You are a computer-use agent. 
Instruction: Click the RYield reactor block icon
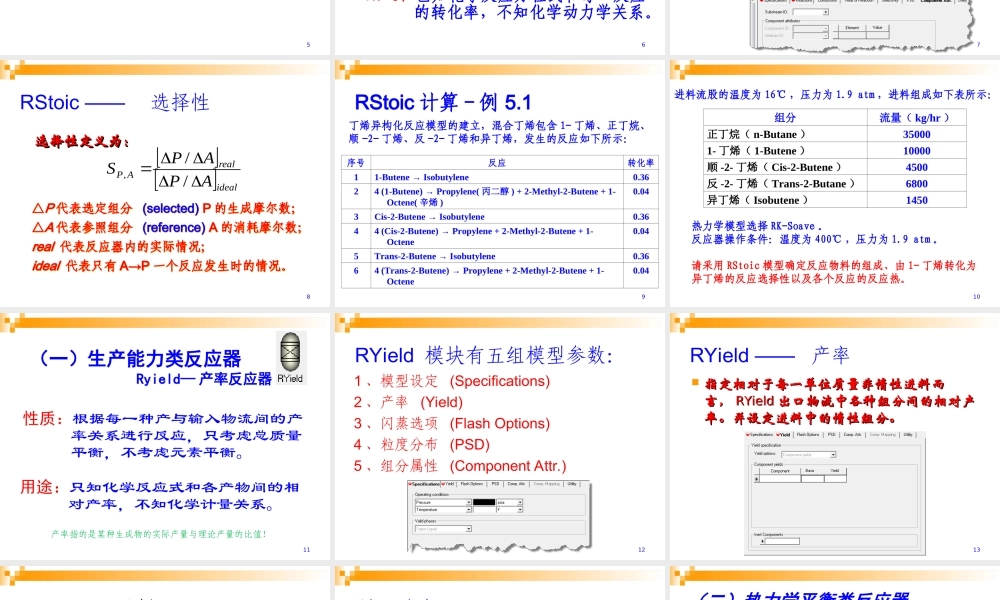coord(290,358)
